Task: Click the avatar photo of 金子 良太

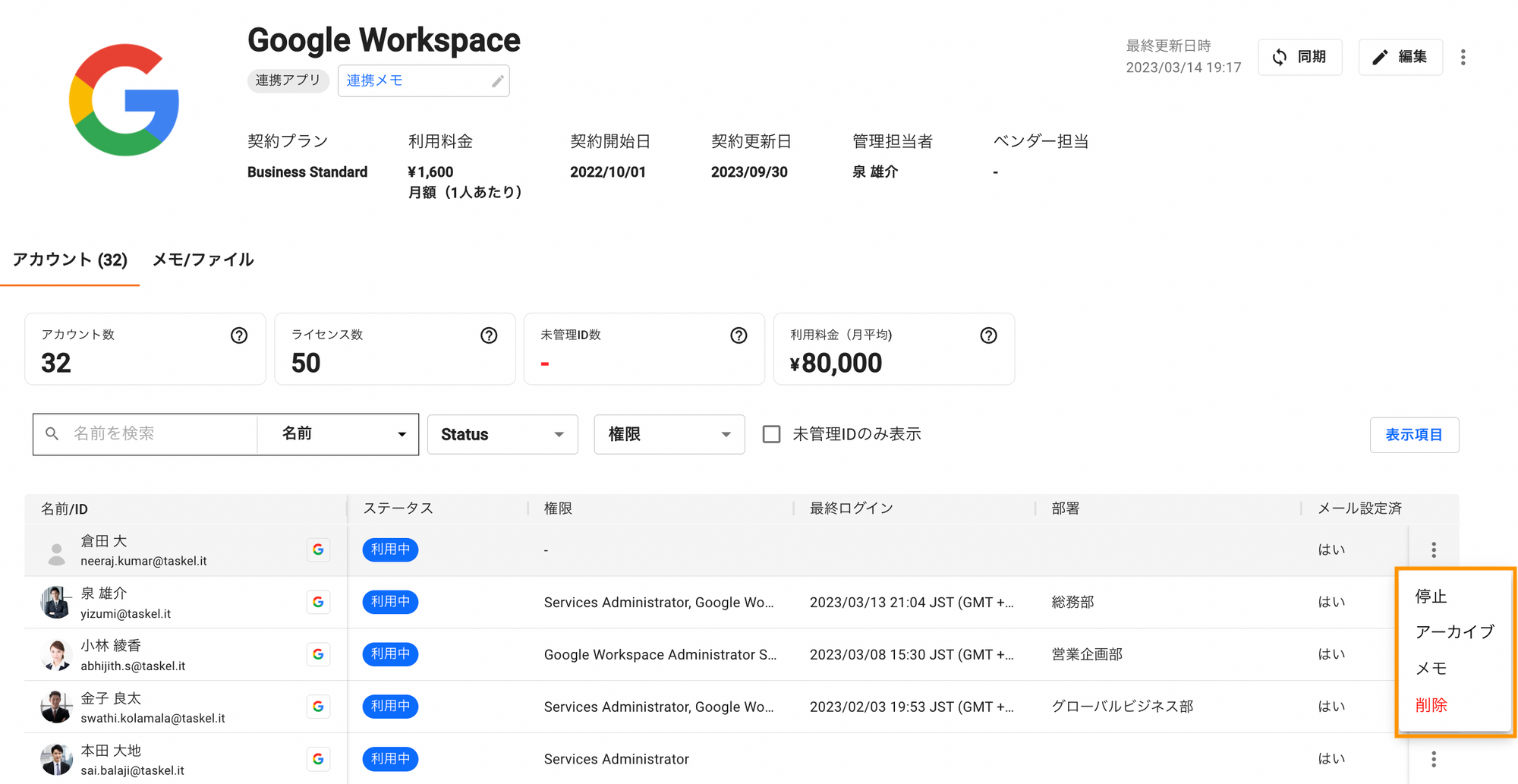Action: pyautogui.click(x=56, y=707)
